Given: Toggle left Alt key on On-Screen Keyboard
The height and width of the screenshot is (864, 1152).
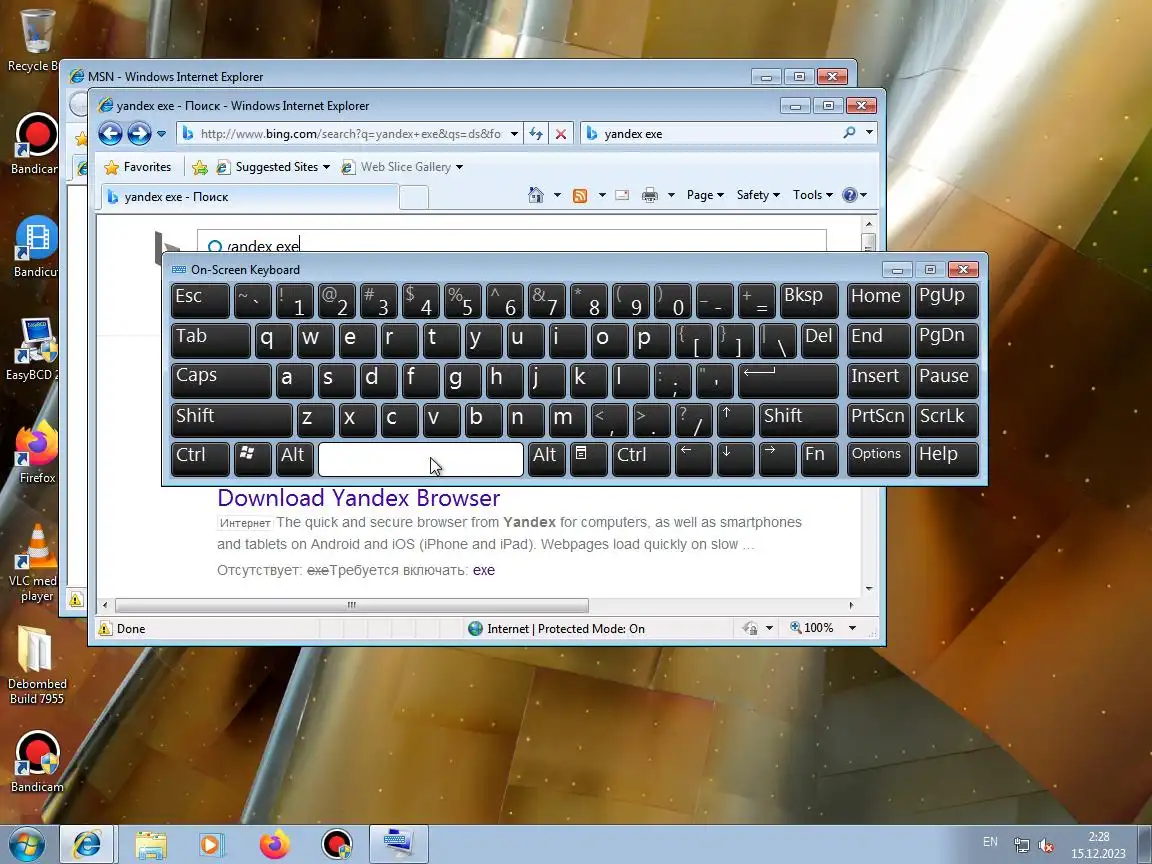Looking at the screenshot, I should tap(295, 459).
